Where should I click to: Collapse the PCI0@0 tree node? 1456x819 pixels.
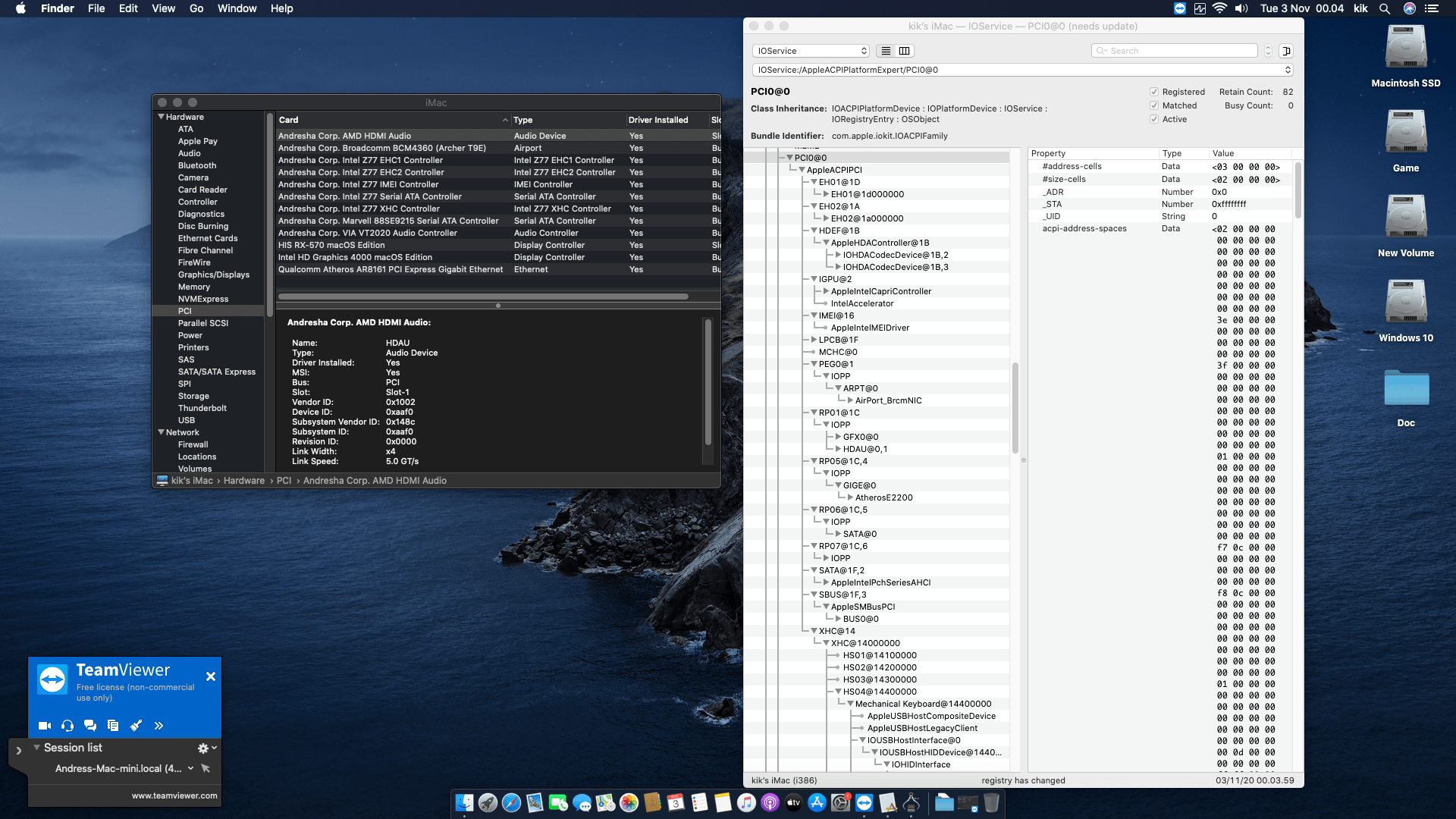coord(789,158)
